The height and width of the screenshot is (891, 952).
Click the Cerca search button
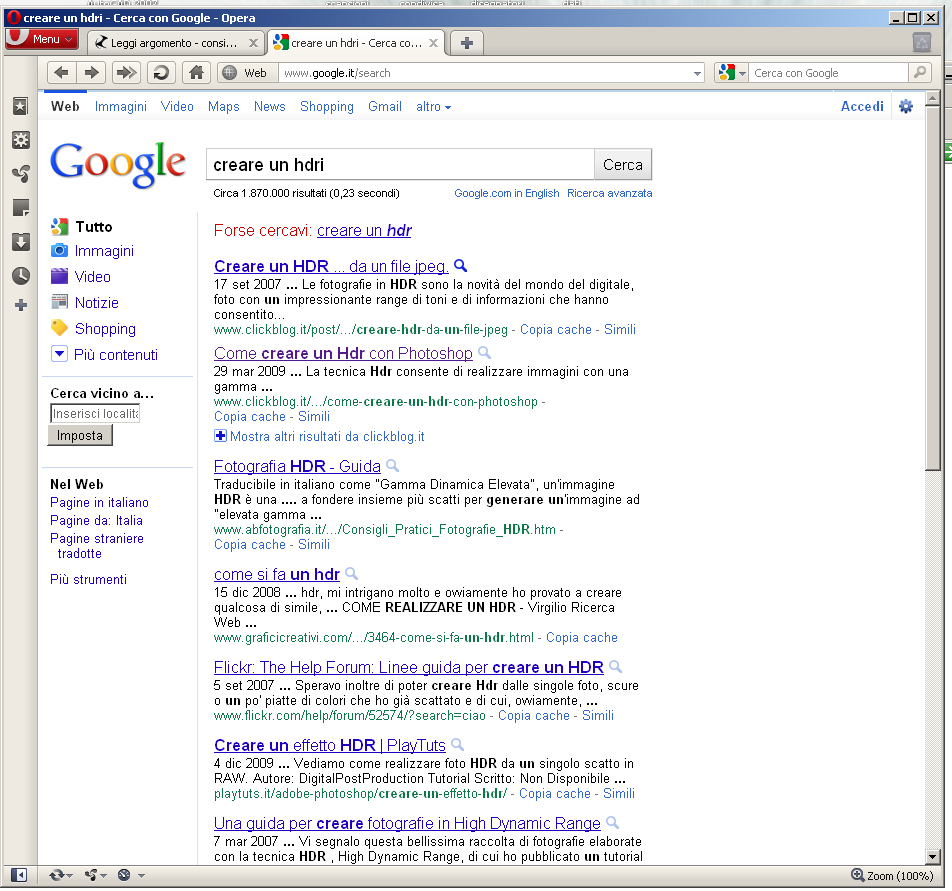622,164
